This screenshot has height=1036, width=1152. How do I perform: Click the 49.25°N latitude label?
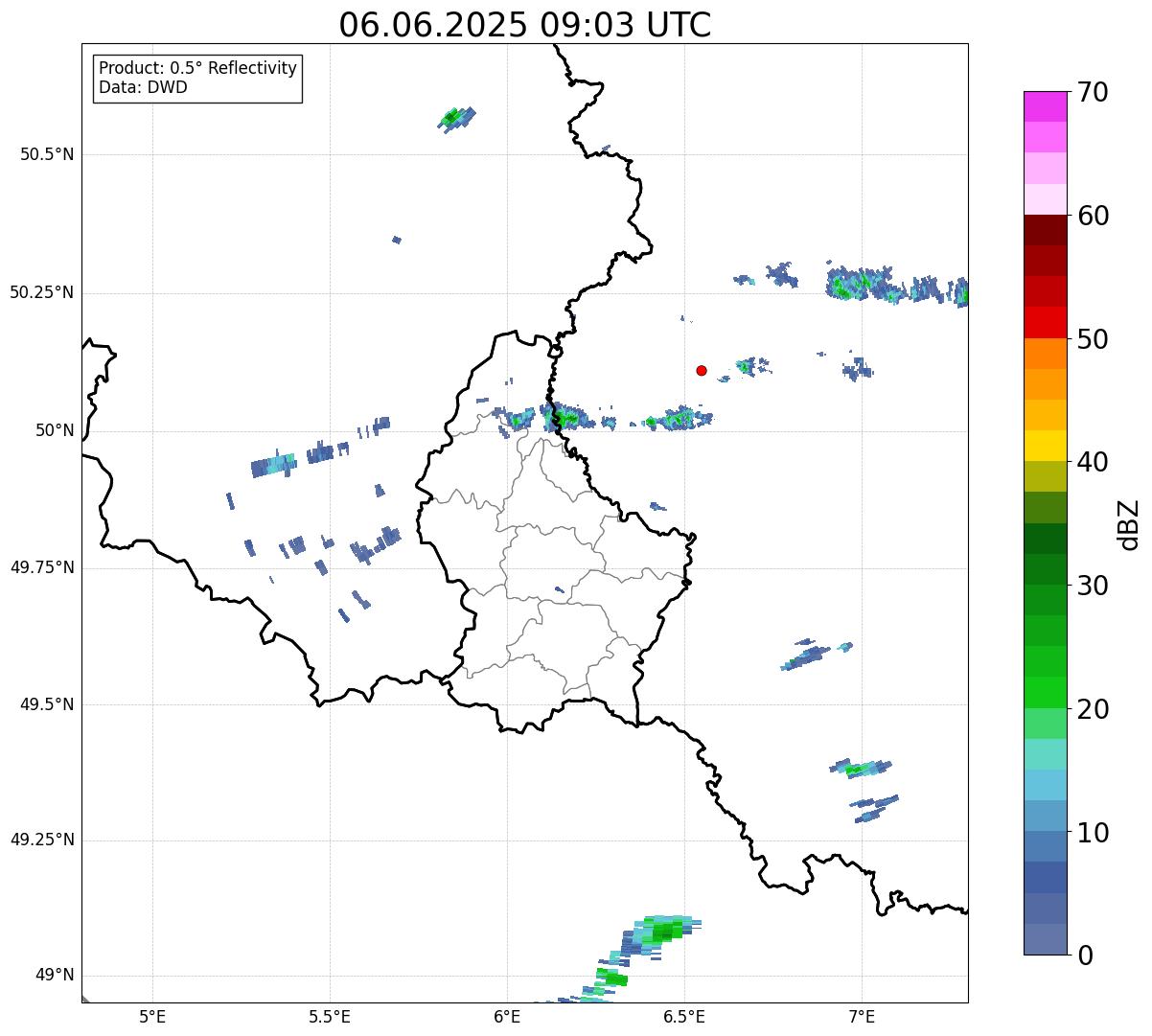(x=42, y=840)
